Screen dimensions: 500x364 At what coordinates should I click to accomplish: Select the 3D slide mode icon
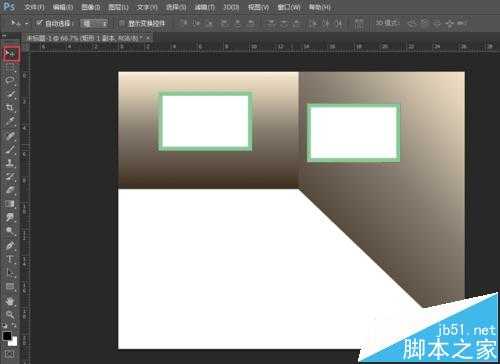pos(450,23)
